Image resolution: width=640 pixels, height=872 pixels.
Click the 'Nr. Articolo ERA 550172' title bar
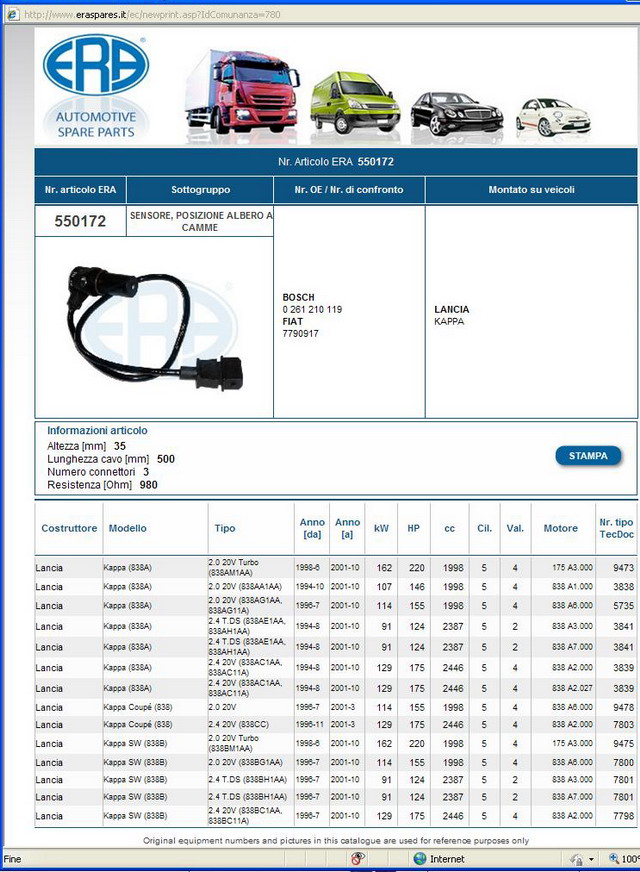(336, 162)
